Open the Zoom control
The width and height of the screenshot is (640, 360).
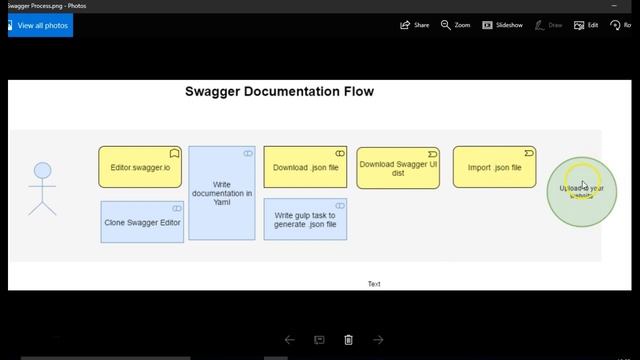point(455,25)
